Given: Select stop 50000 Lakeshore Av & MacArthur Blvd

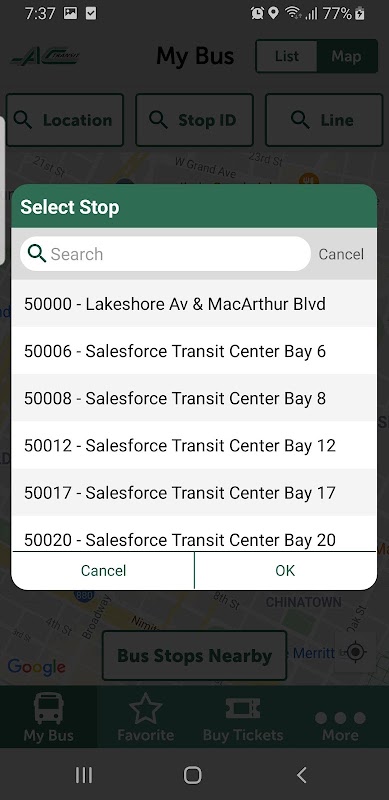Looking at the screenshot, I should pyautogui.click(x=194, y=304).
